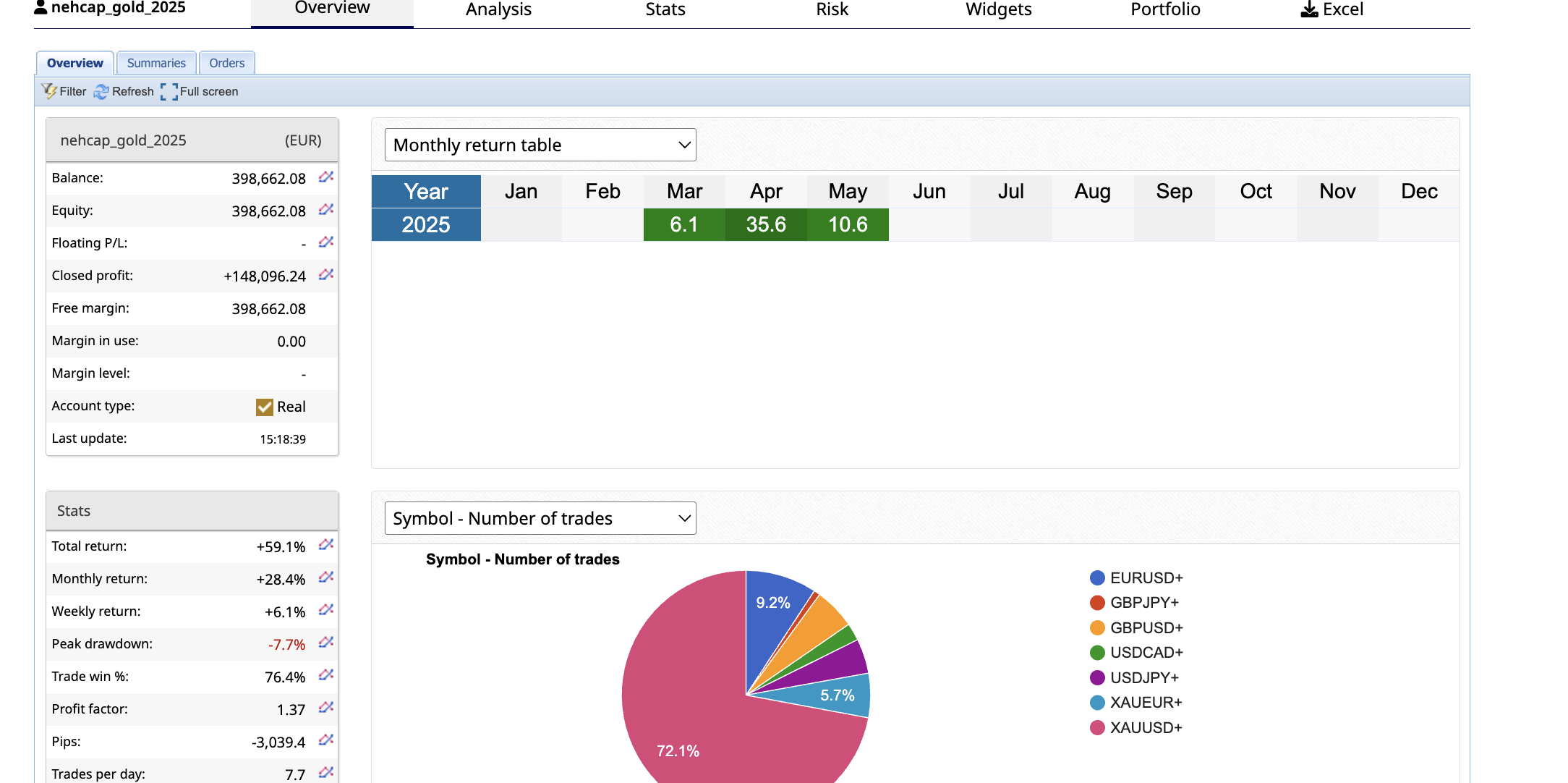Open the Monthly return table dropdown
The height and width of the screenshot is (783, 1568).
pyautogui.click(x=540, y=145)
